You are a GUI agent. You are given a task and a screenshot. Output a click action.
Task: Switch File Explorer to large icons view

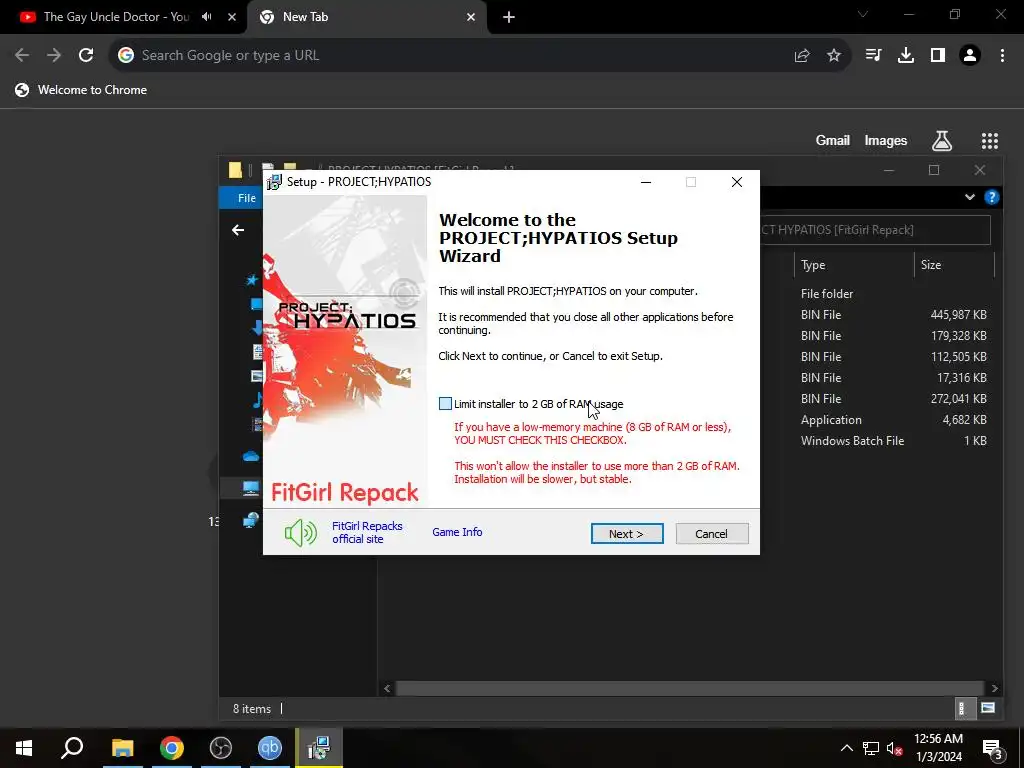(x=988, y=708)
